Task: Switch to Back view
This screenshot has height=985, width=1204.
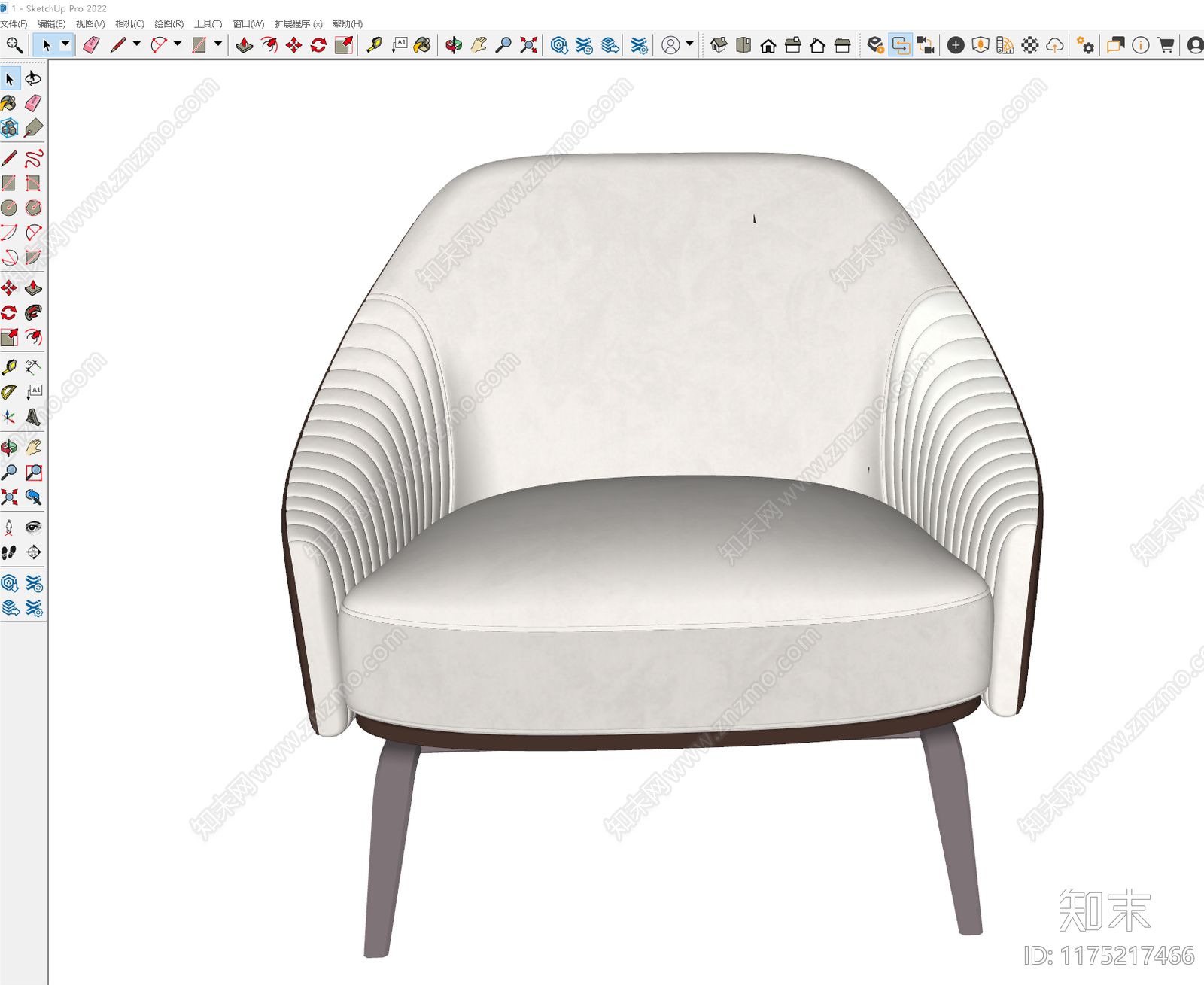Action: [818, 45]
